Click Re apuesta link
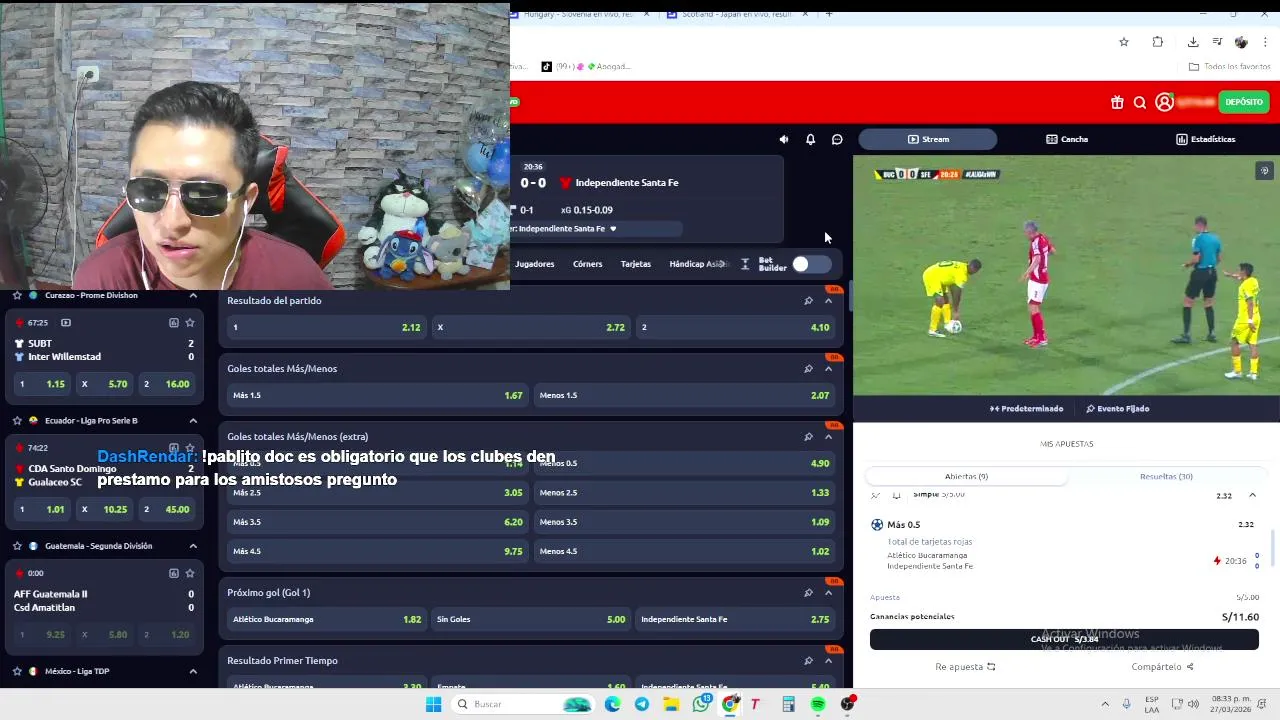This screenshot has height=720, width=1280. (965, 667)
